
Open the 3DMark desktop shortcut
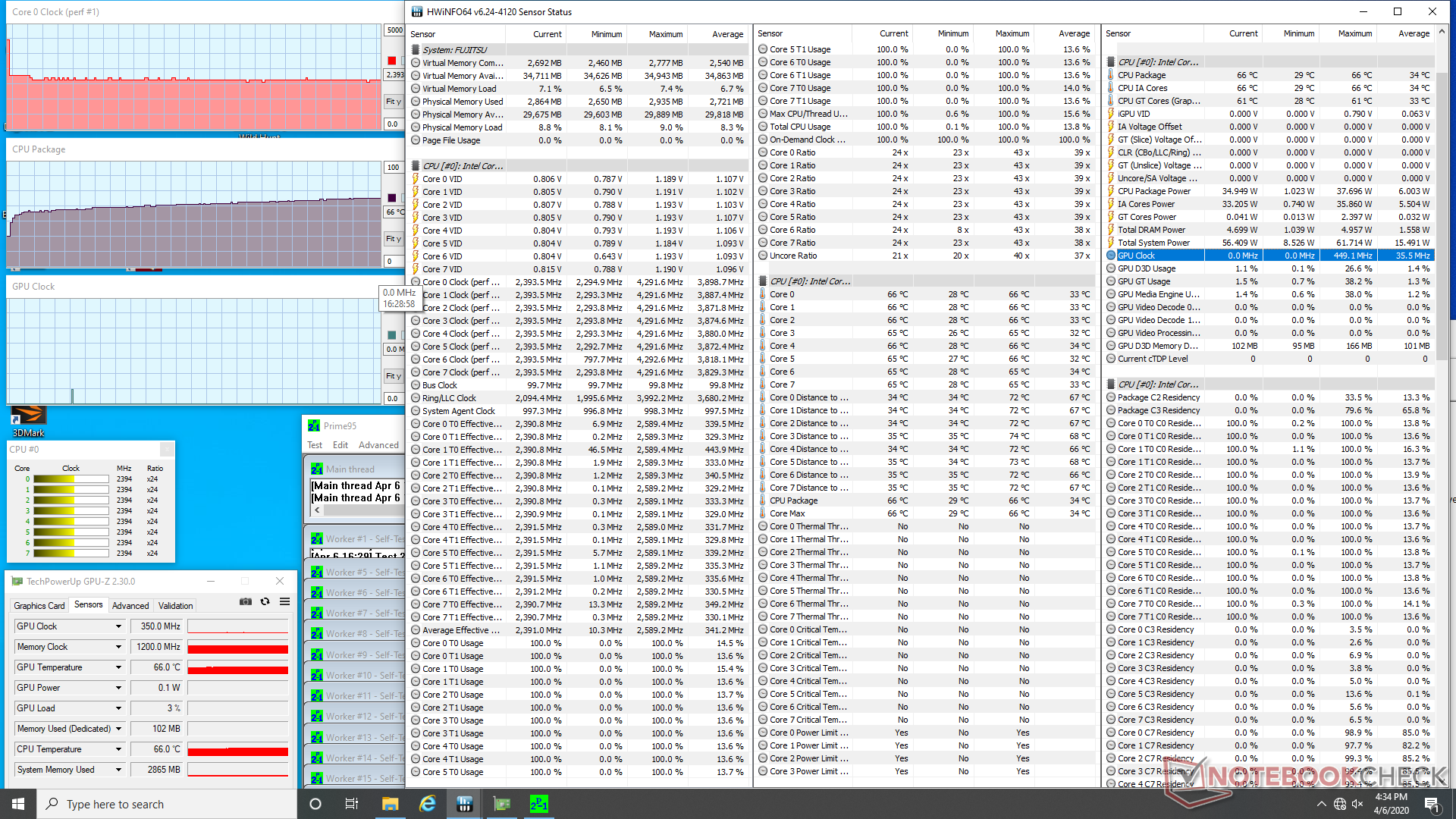point(28,421)
